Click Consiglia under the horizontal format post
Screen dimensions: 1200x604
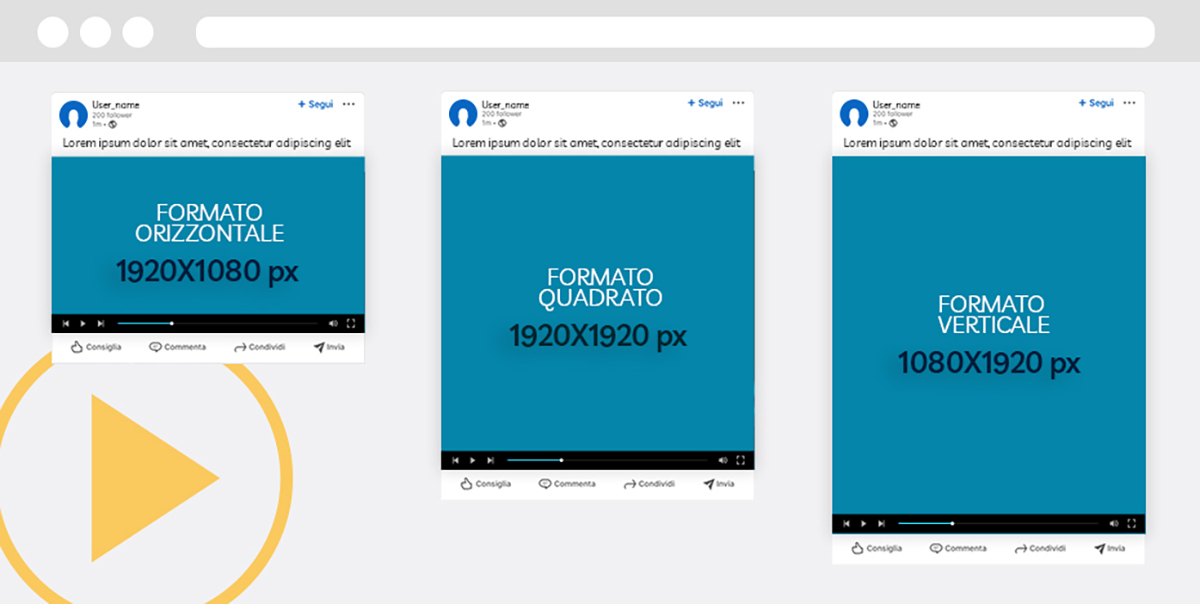96,347
